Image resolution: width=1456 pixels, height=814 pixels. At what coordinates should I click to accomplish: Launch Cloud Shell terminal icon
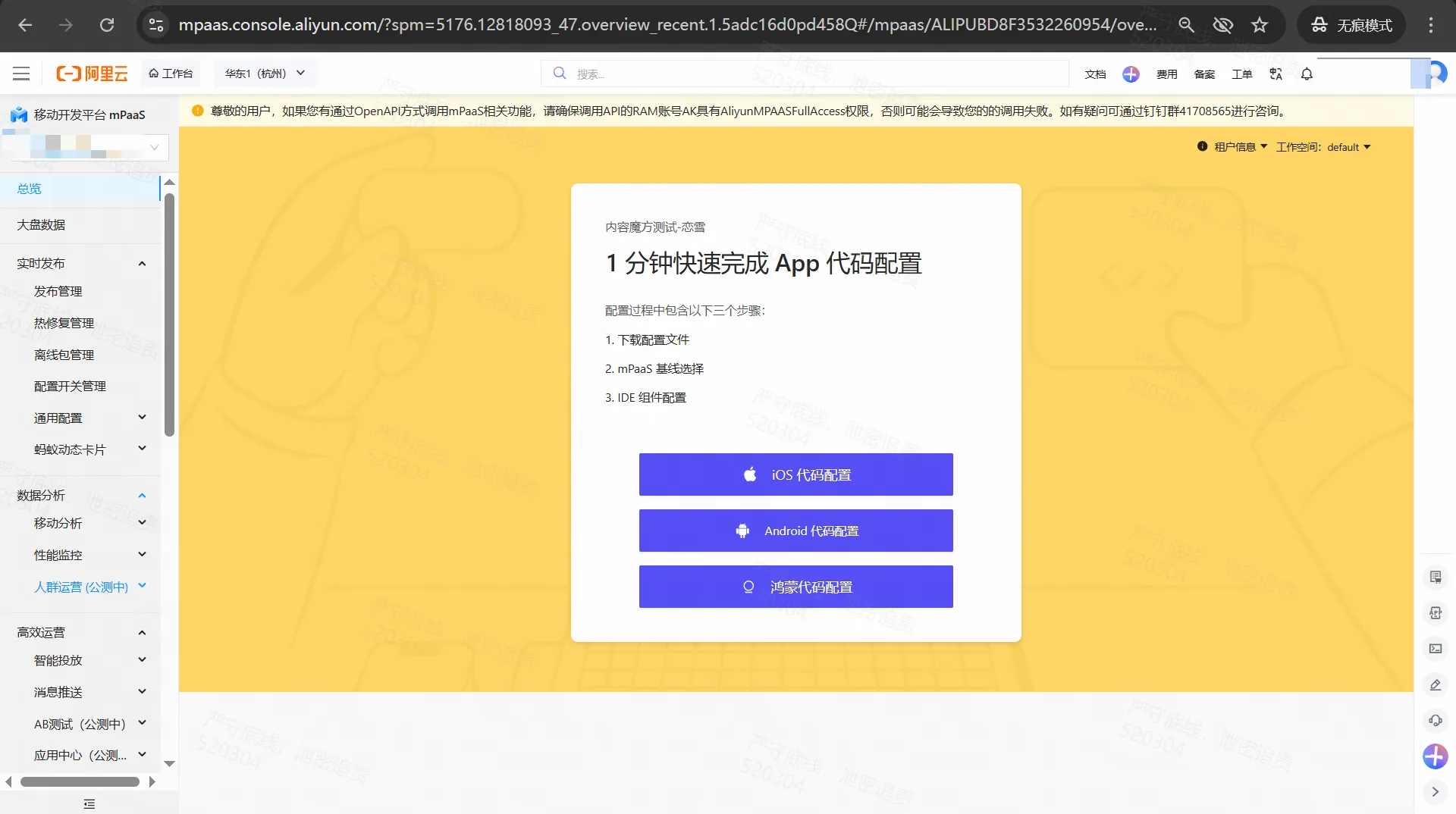[1436, 648]
